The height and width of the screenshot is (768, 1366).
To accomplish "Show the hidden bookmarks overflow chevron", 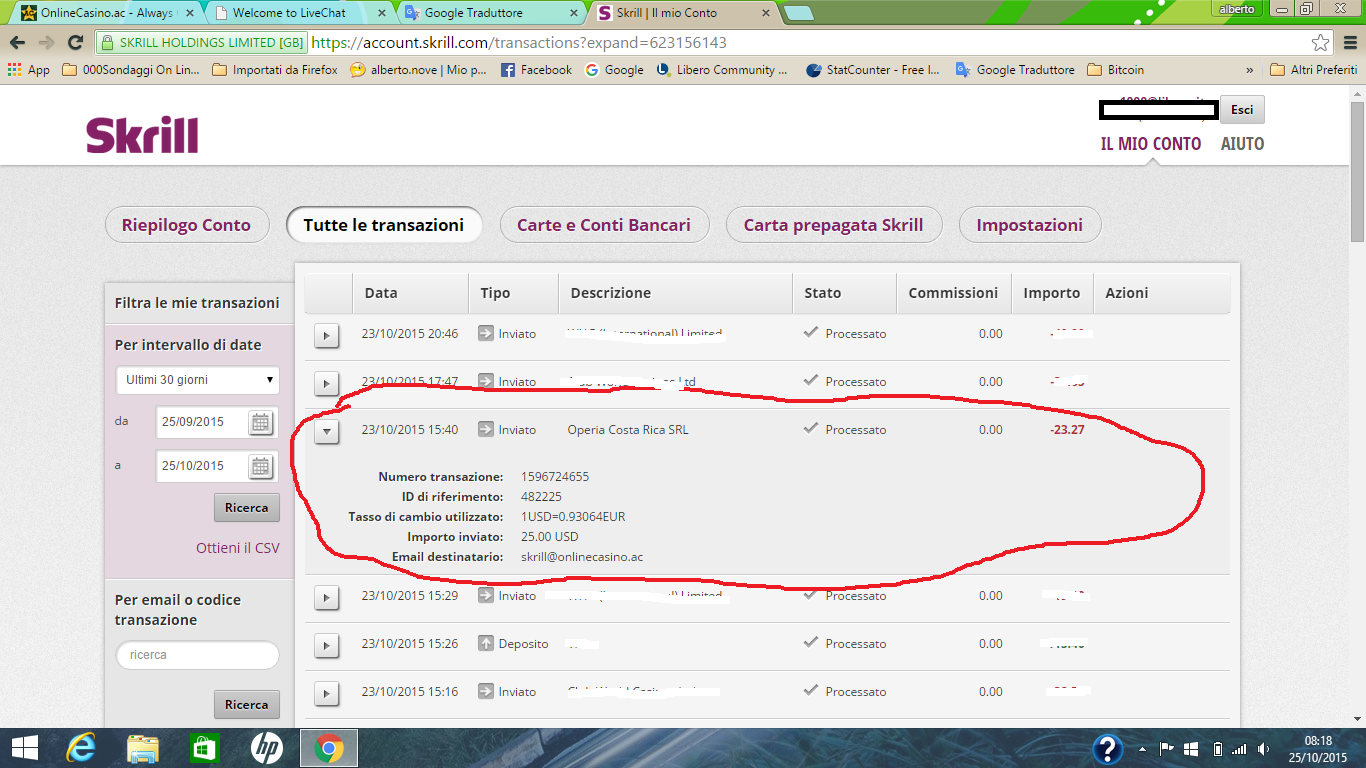I will pos(1249,70).
